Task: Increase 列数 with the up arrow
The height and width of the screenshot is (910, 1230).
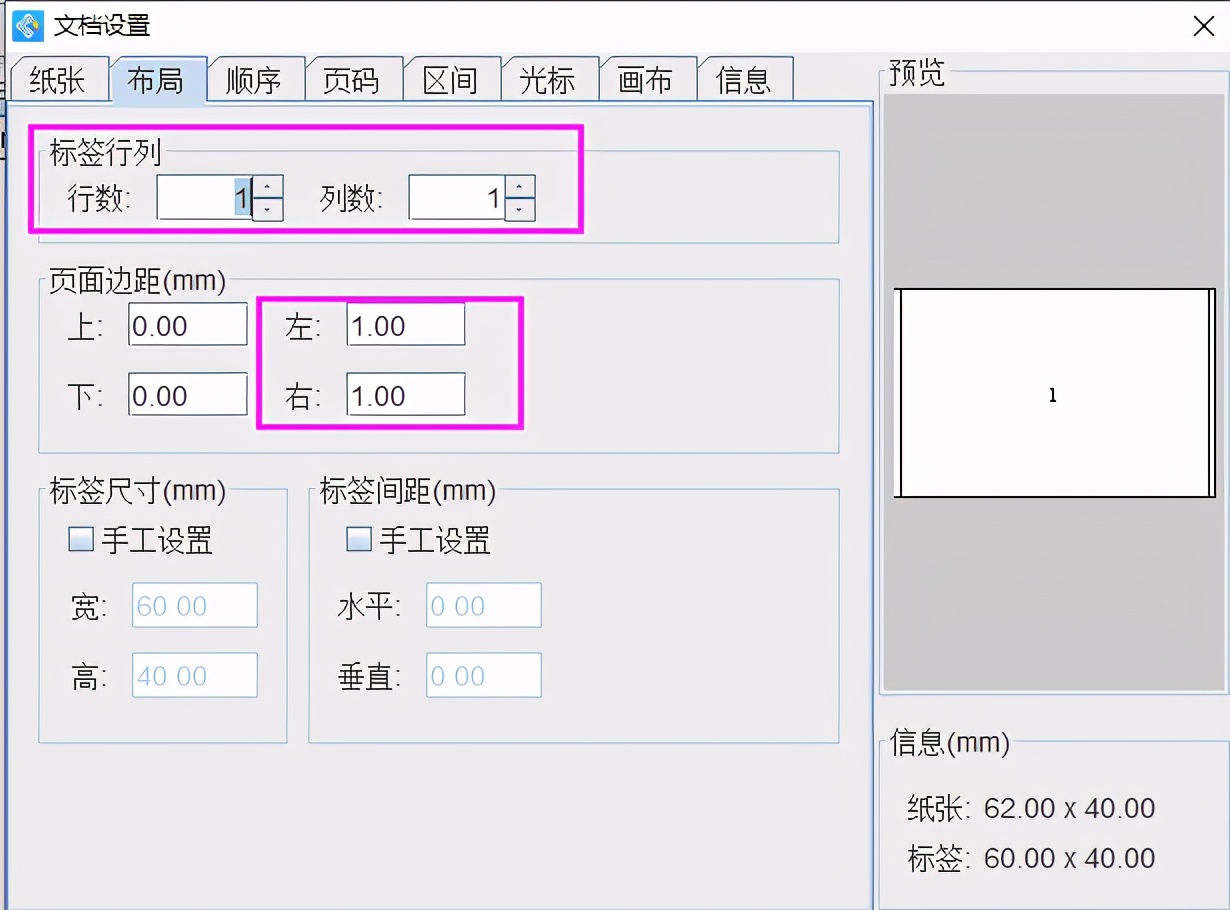Action: (x=520, y=187)
